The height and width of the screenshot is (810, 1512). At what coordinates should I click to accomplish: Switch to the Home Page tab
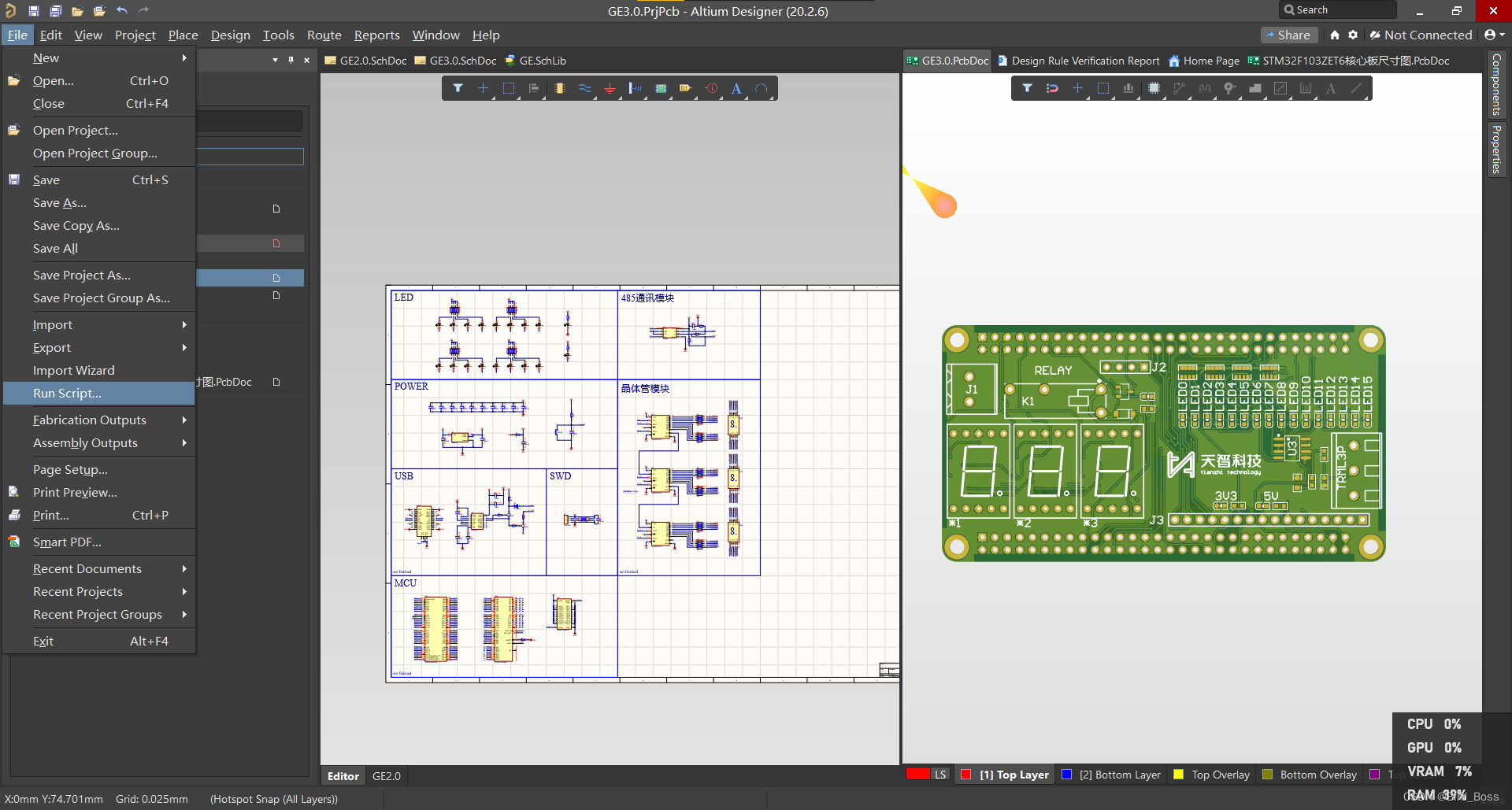point(1204,61)
